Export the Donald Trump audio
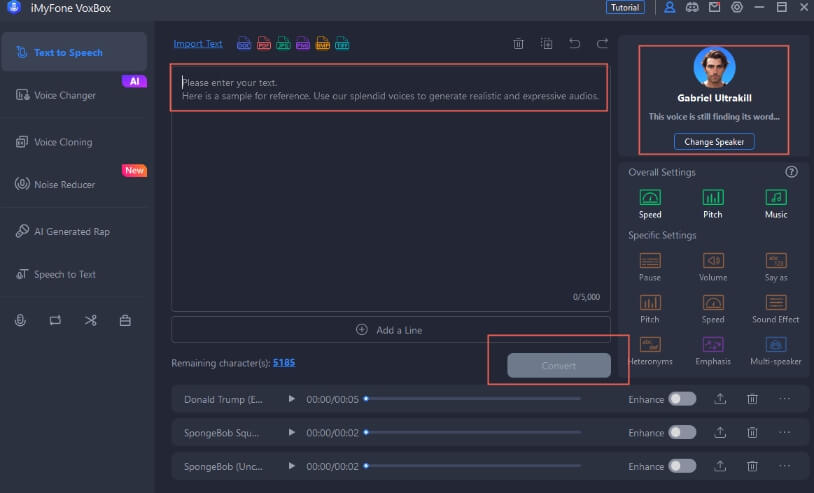814x493 pixels. pyautogui.click(x=720, y=399)
